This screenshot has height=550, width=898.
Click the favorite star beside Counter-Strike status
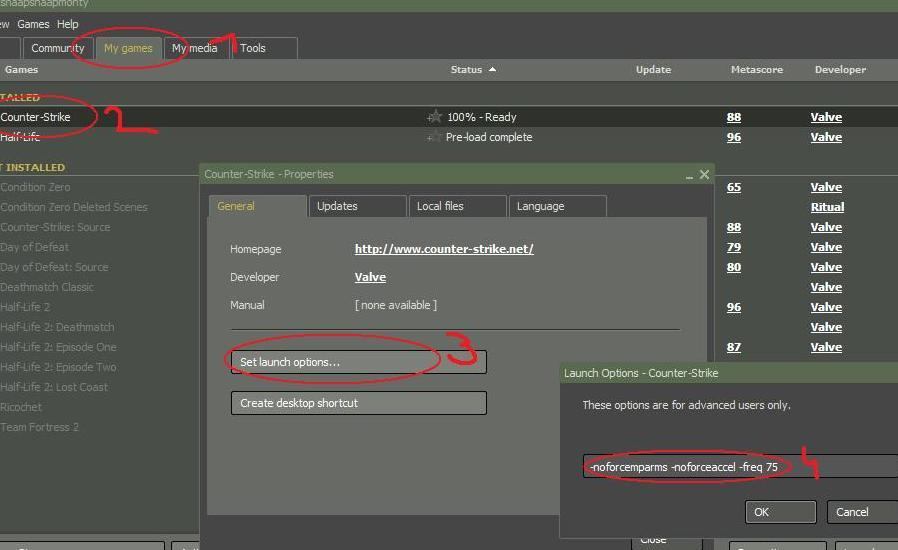[x=435, y=117]
